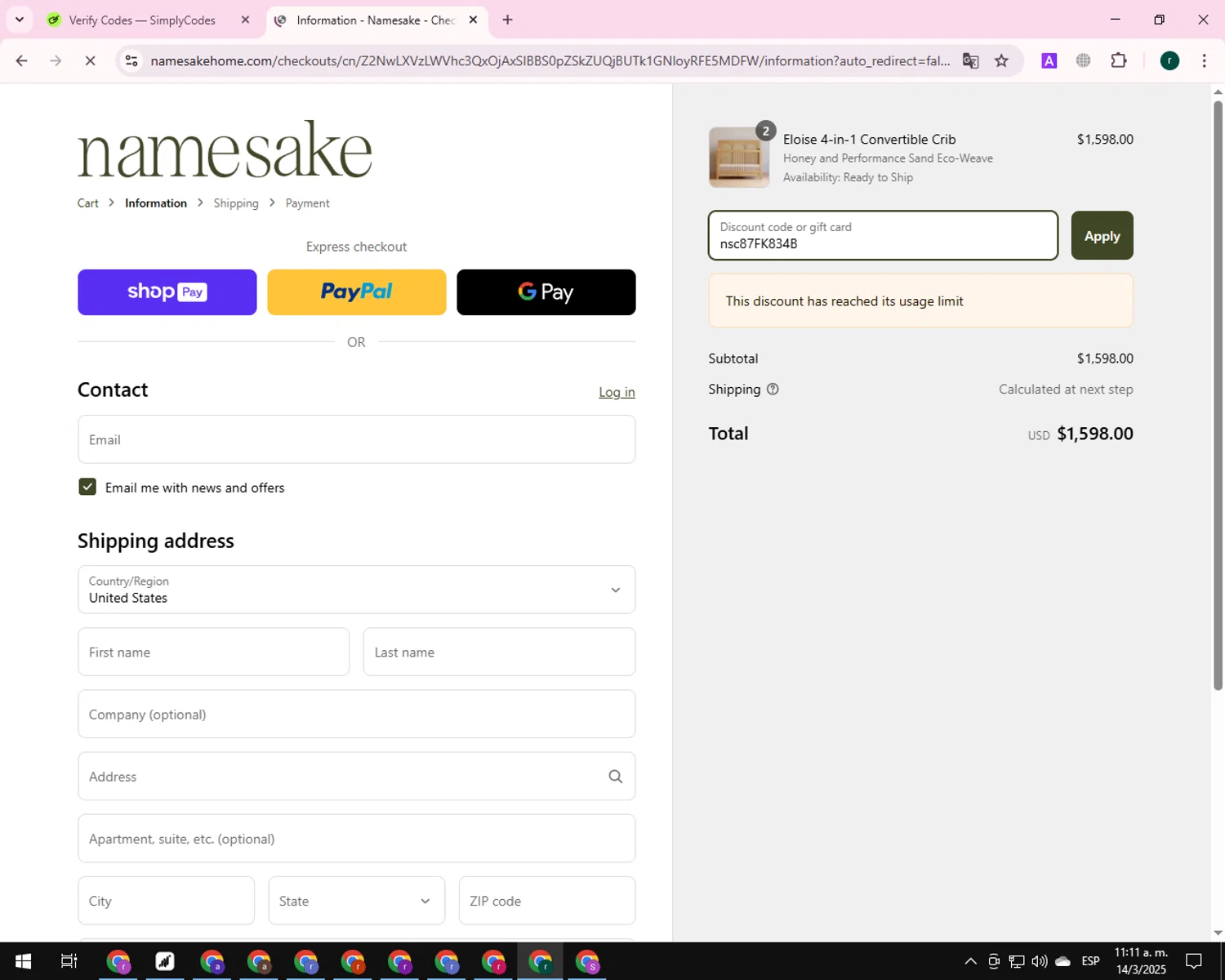Image resolution: width=1225 pixels, height=980 pixels.
Task: Open the extensions puzzle icon
Action: tap(1119, 60)
